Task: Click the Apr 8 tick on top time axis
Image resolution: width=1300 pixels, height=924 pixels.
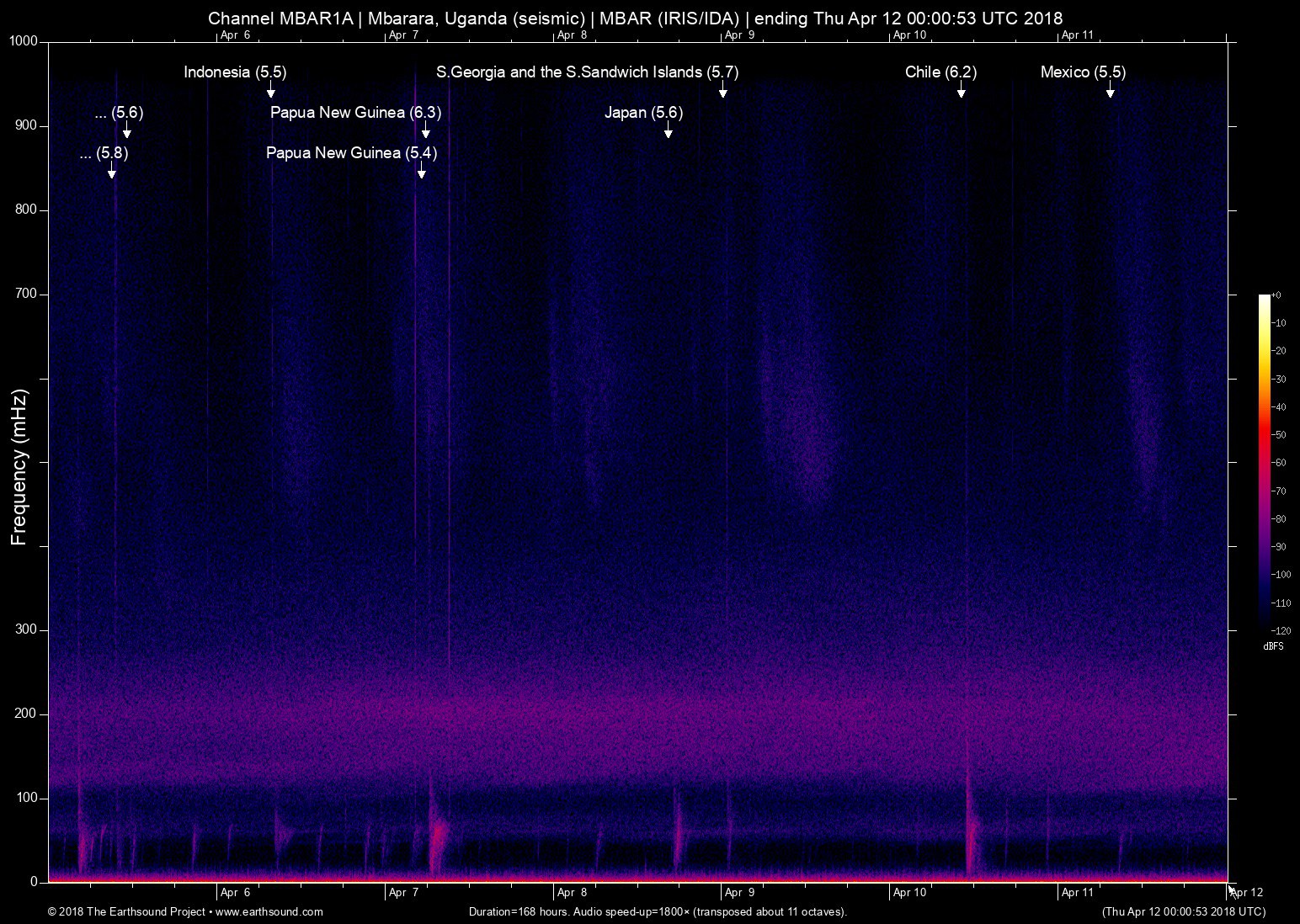Action: pyautogui.click(x=572, y=35)
